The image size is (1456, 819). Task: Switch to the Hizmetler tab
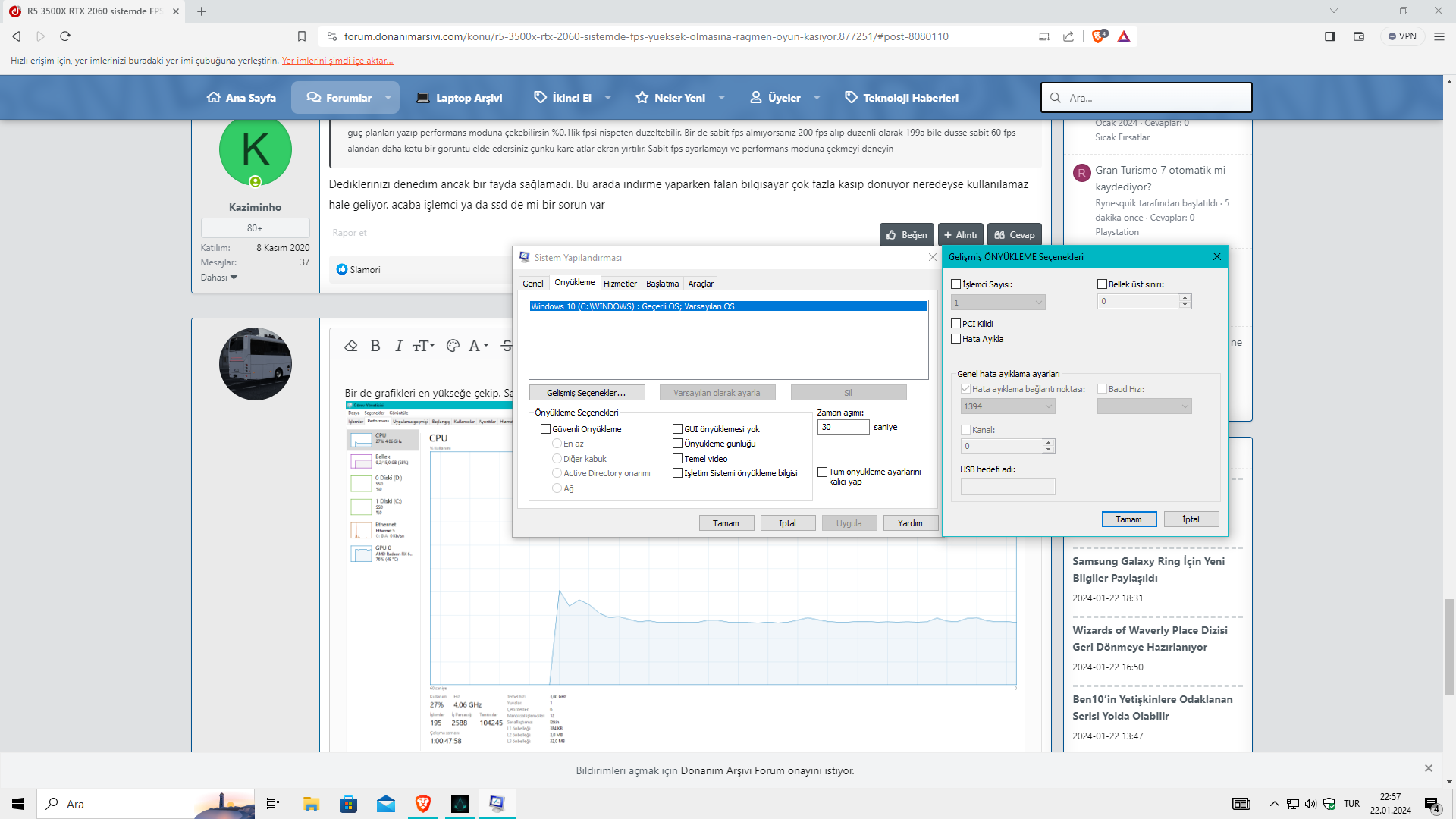coord(620,284)
